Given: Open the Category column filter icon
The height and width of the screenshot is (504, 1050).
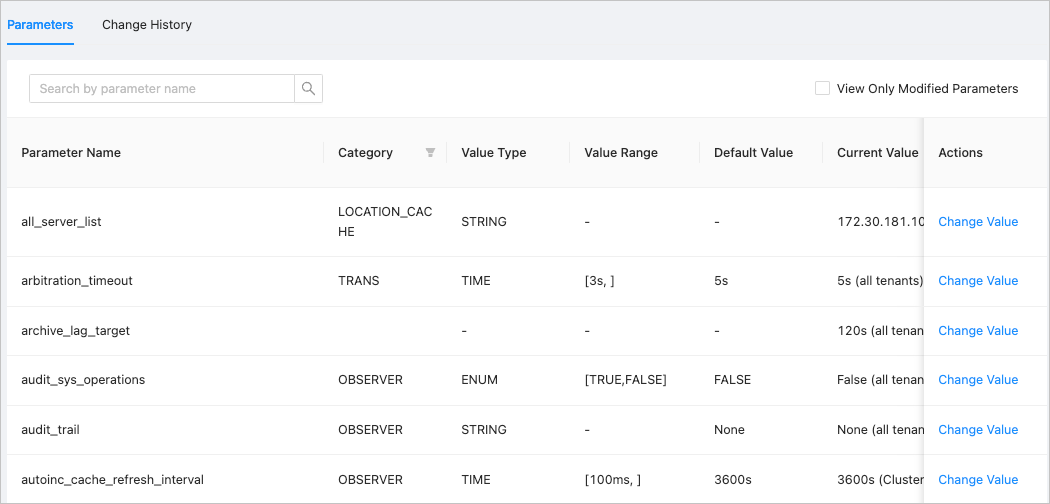Looking at the screenshot, I should [x=430, y=153].
